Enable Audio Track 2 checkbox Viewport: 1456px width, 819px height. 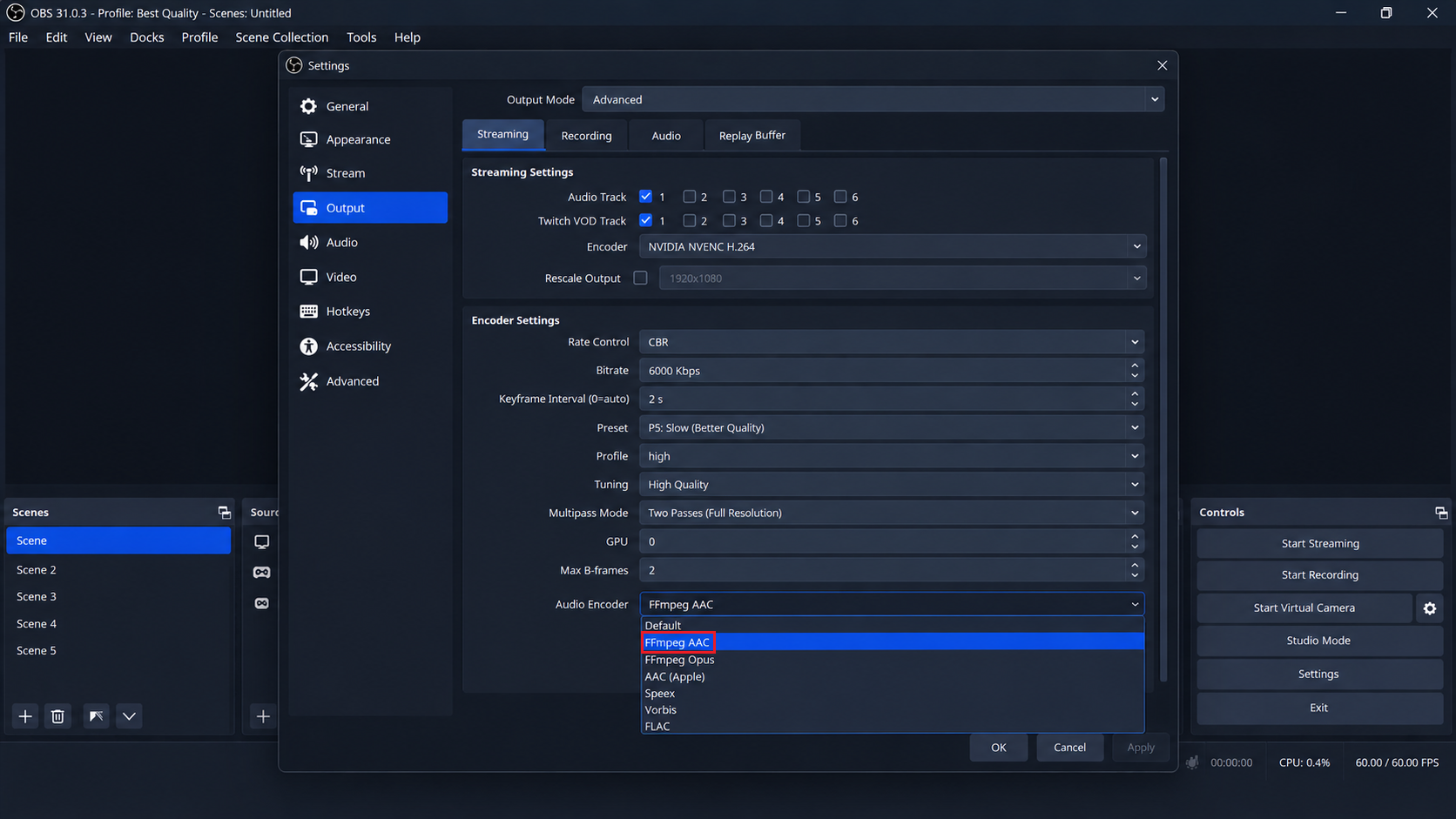click(690, 197)
